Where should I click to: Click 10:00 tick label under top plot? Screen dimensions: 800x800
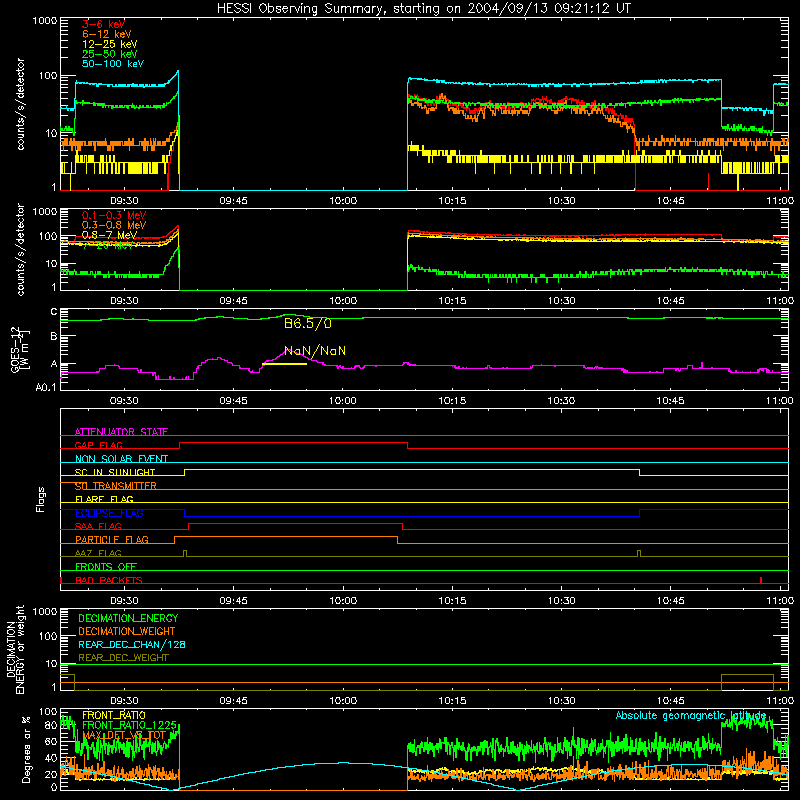(x=343, y=201)
